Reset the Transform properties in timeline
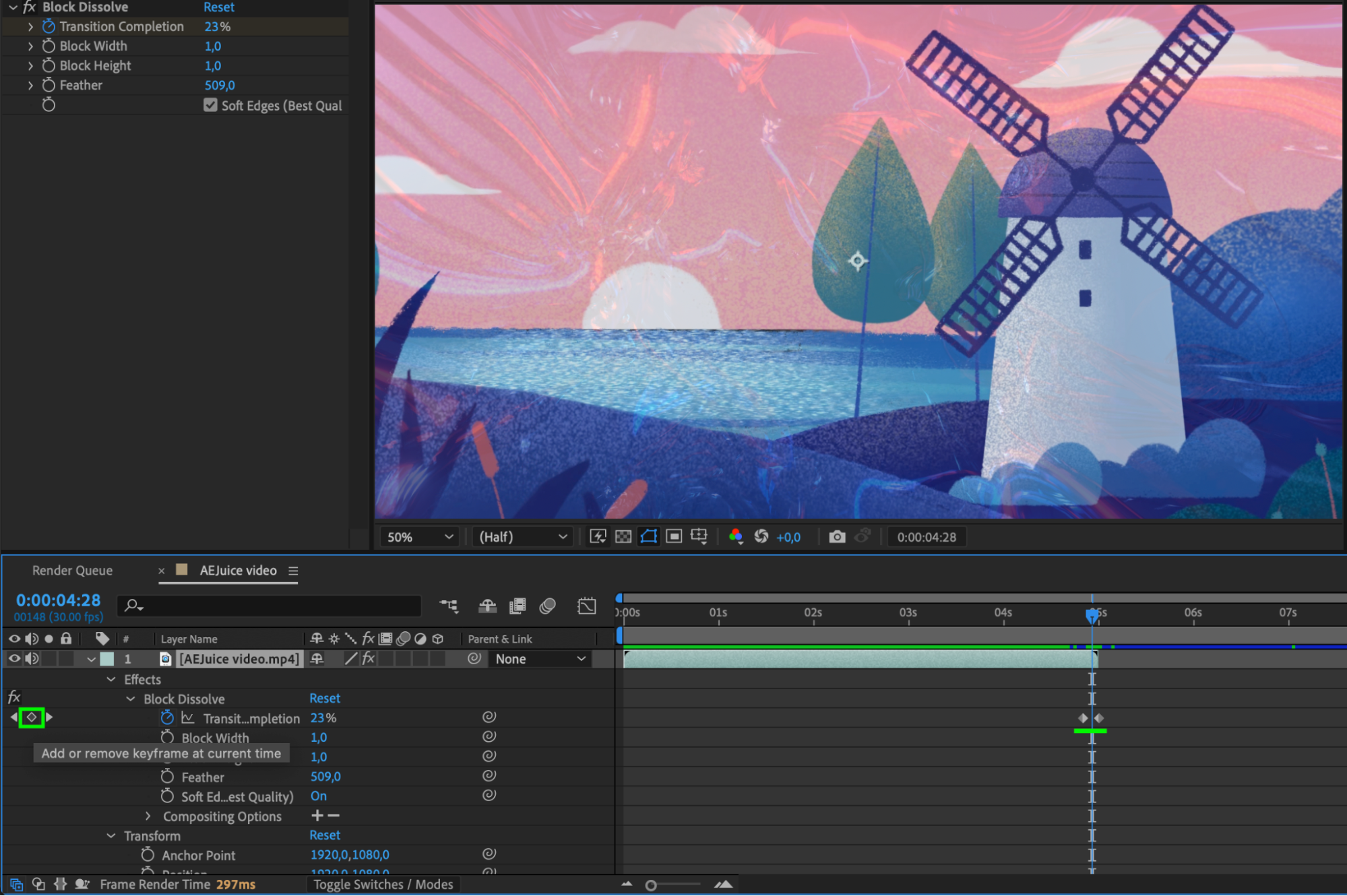Screen dimensions: 1347x896 [324, 835]
